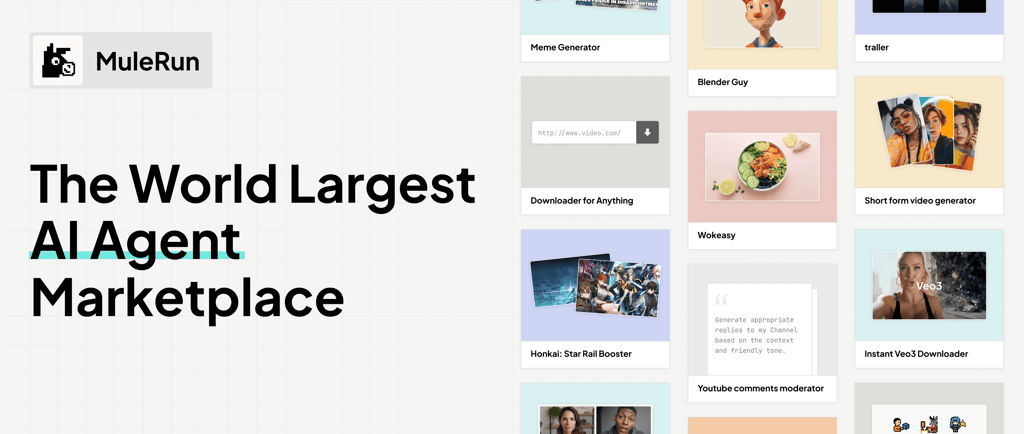1024x434 pixels.
Task: Click the MuleRun brand name text
Action: (x=148, y=61)
